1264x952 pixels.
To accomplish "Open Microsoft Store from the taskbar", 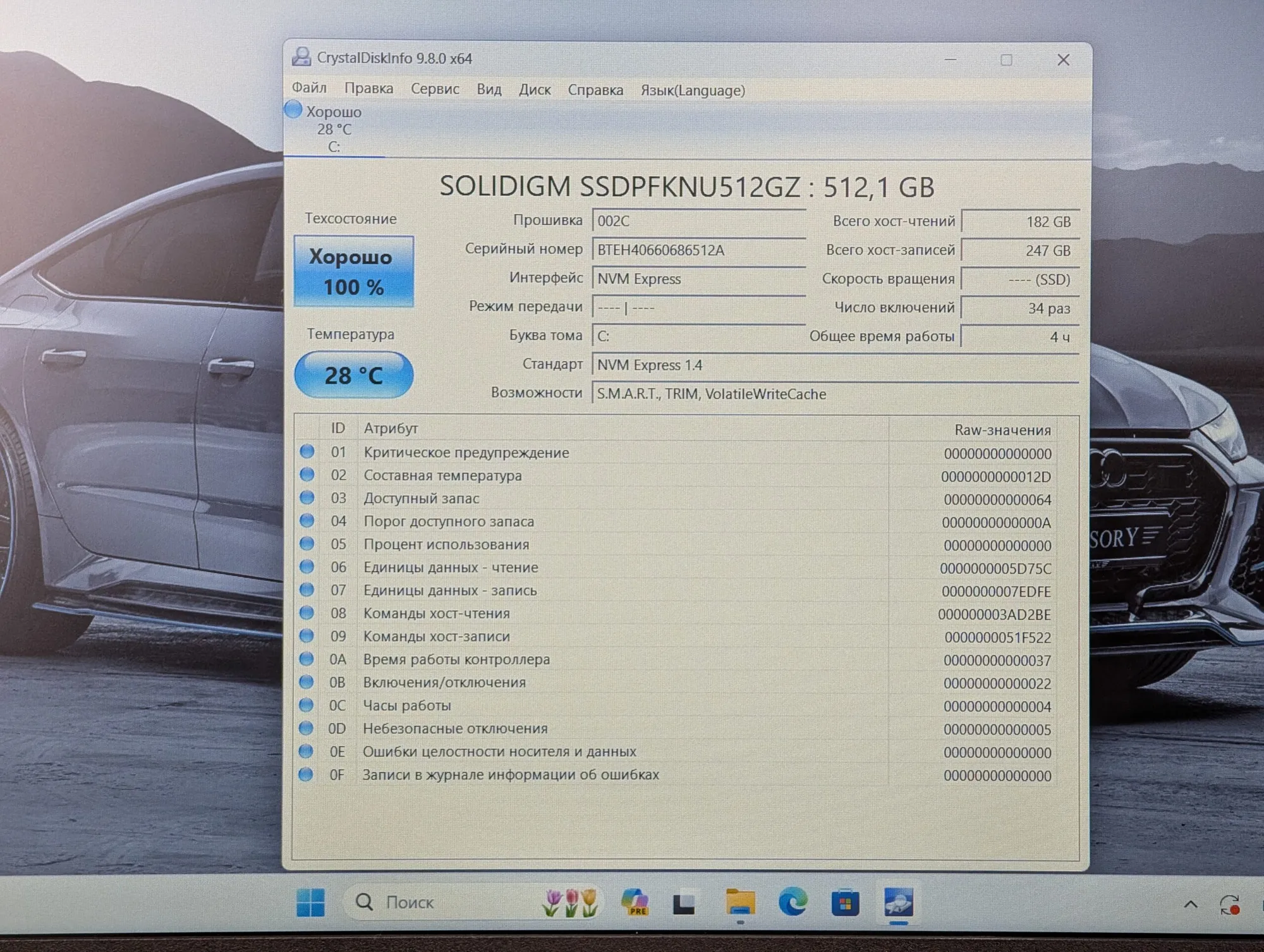I will (845, 903).
